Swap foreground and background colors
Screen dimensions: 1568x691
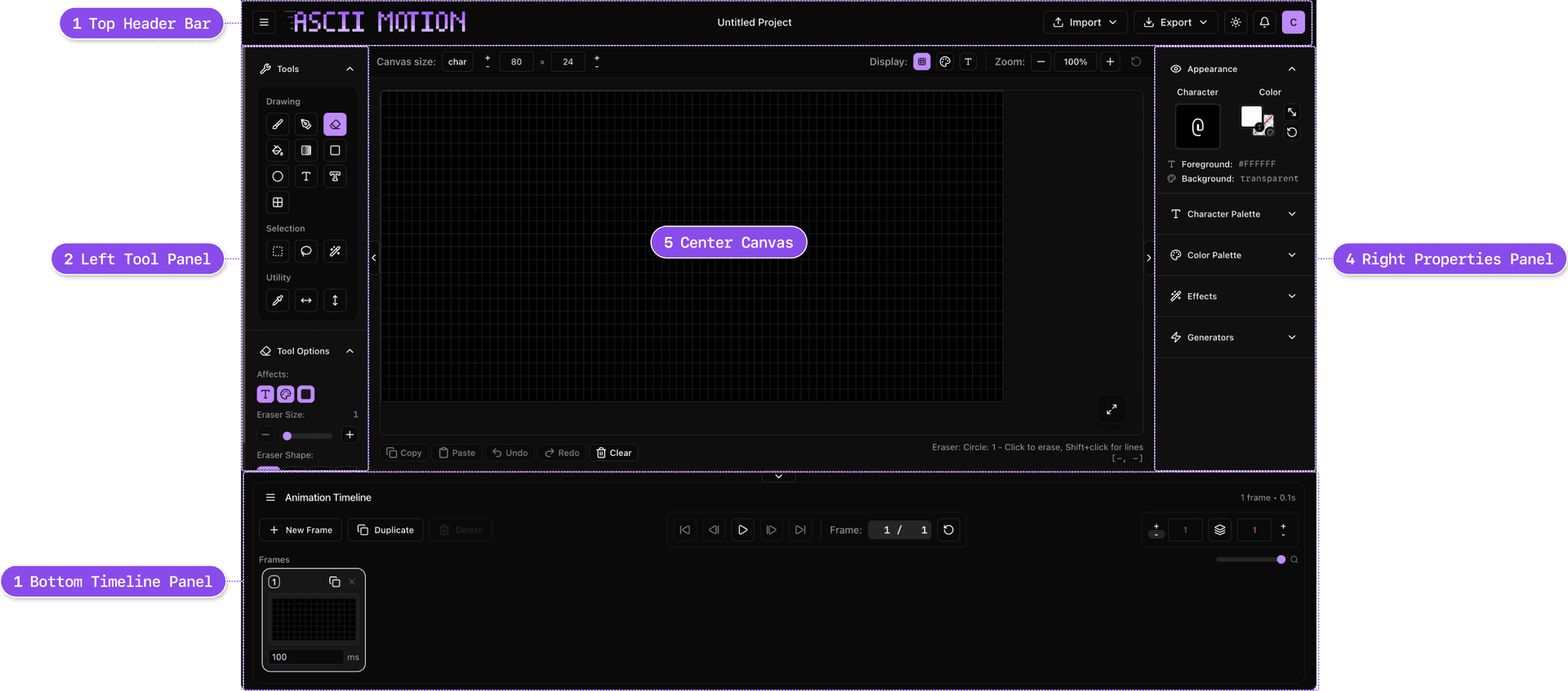point(1292,112)
